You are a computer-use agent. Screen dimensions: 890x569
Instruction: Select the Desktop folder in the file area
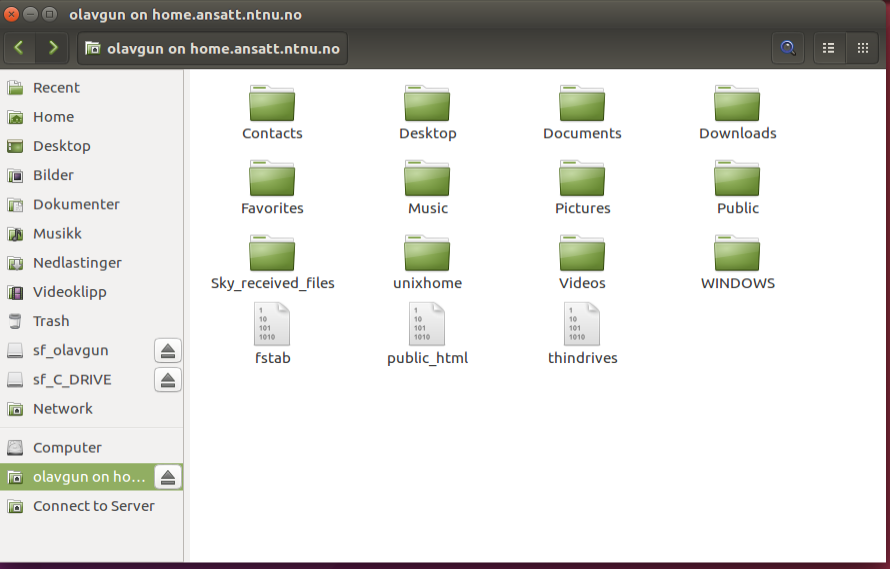(427, 113)
